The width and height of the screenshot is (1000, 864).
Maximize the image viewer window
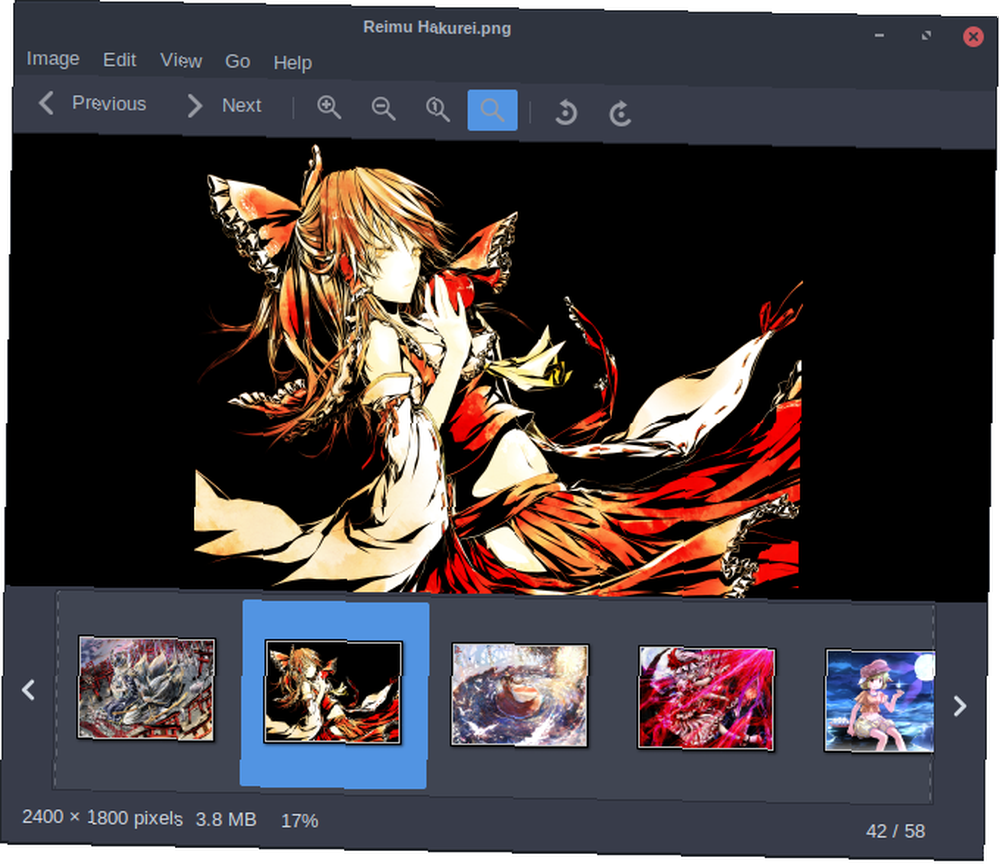[926, 35]
